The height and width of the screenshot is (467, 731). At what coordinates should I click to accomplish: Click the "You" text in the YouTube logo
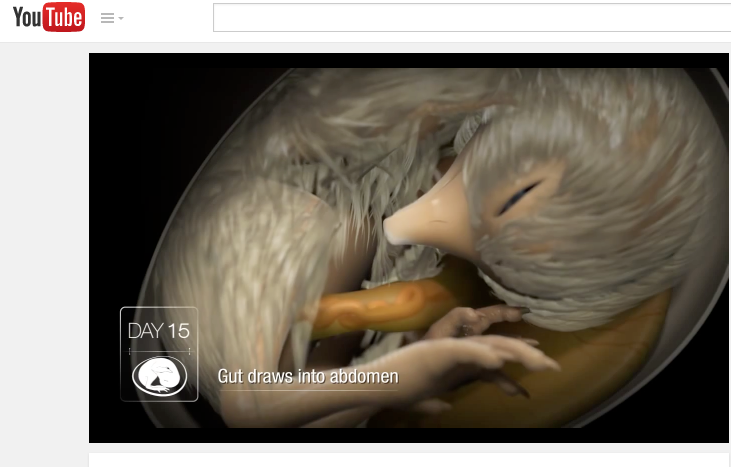(28, 18)
